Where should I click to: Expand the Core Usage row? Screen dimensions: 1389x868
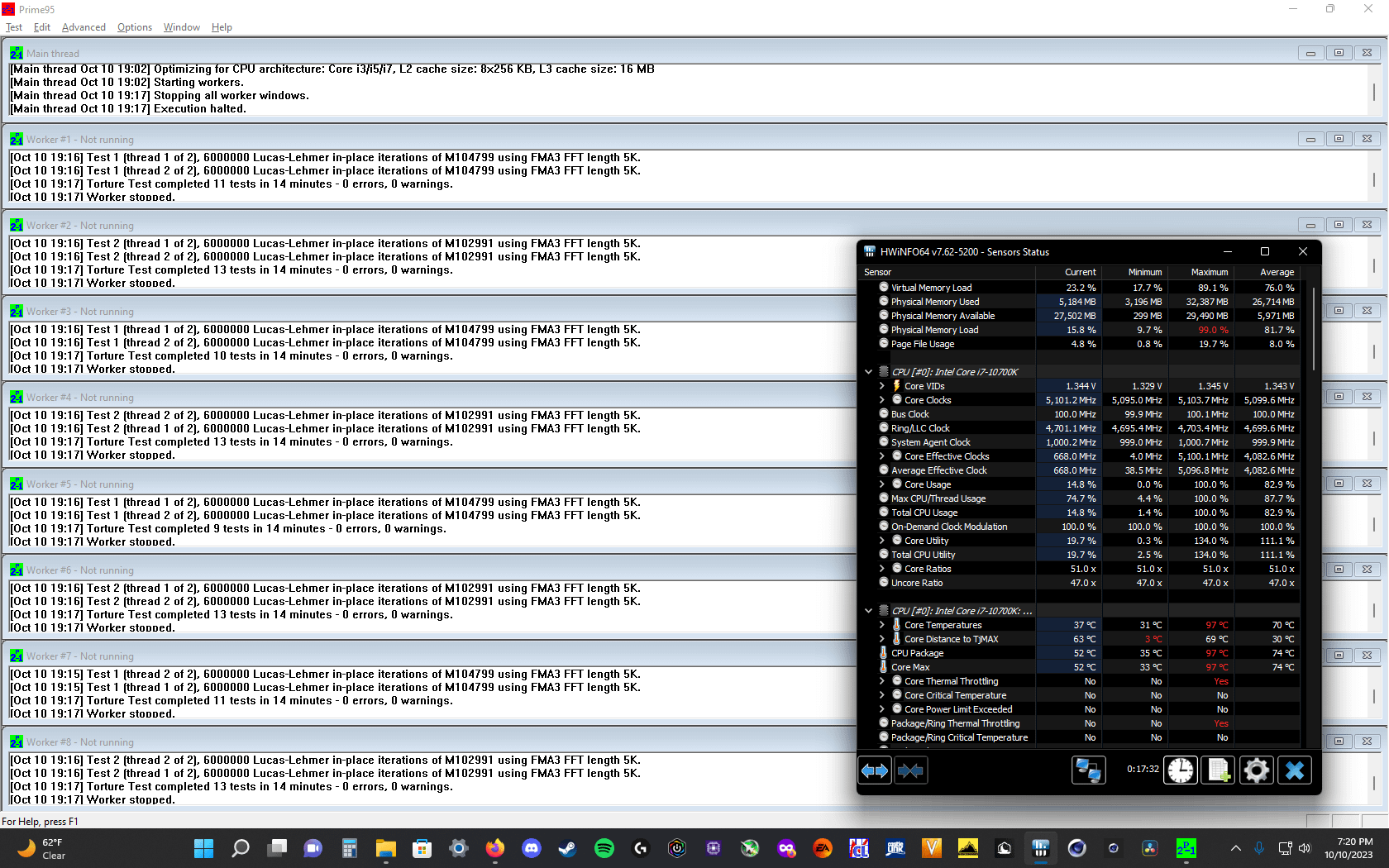pyautogui.click(x=881, y=484)
